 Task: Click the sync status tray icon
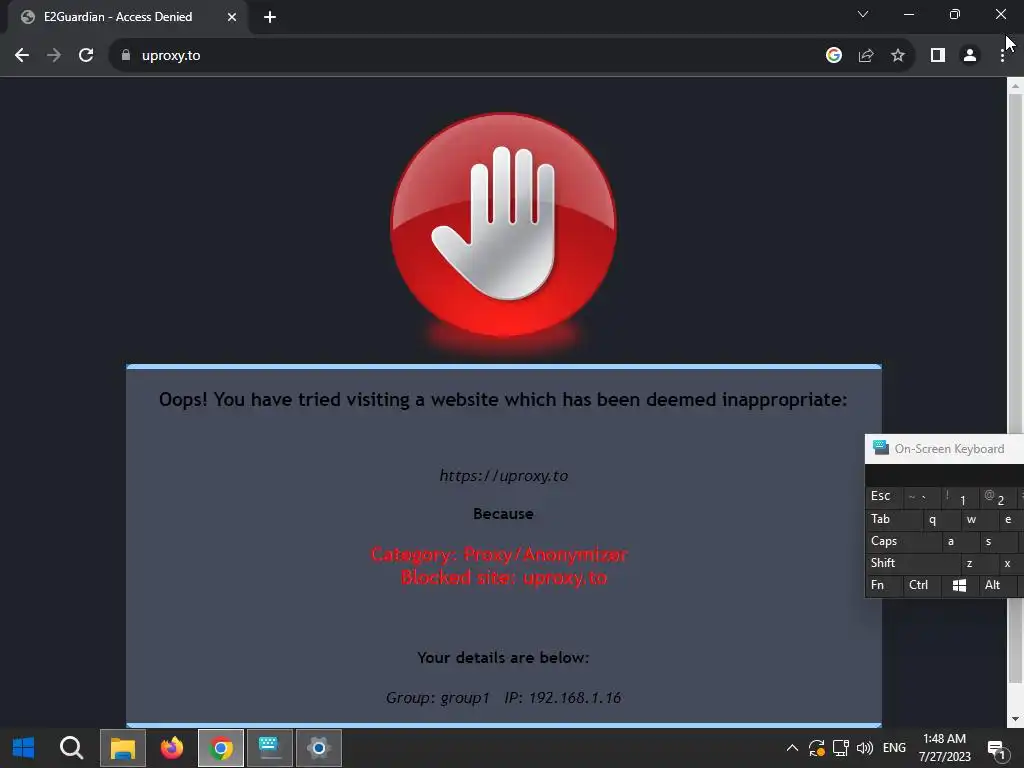tap(816, 748)
